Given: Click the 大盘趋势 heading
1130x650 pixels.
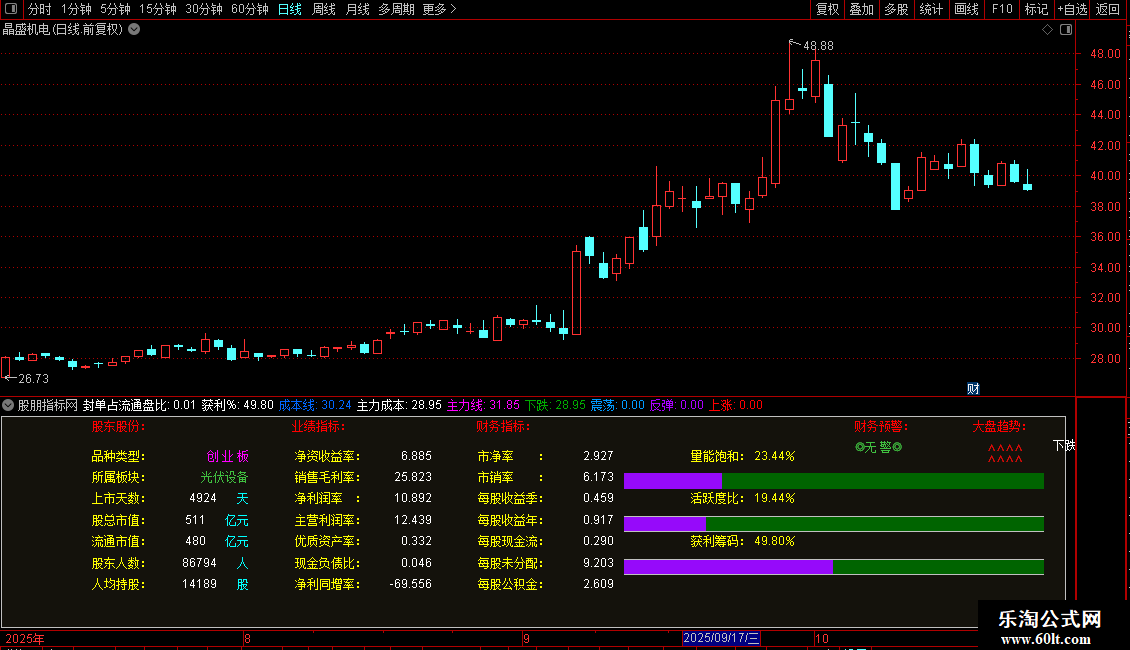Looking at the screenshot, I should [x=999, y=427].
